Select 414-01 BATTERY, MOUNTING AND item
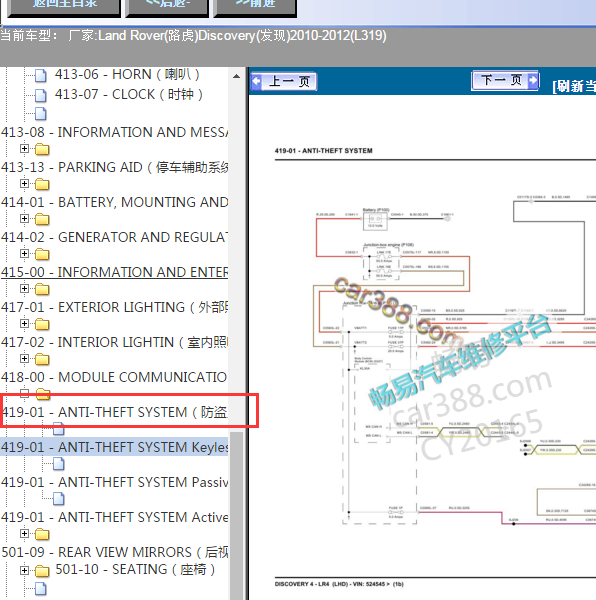The height and width of the screenshot is (600, 596). click(114, 202)
